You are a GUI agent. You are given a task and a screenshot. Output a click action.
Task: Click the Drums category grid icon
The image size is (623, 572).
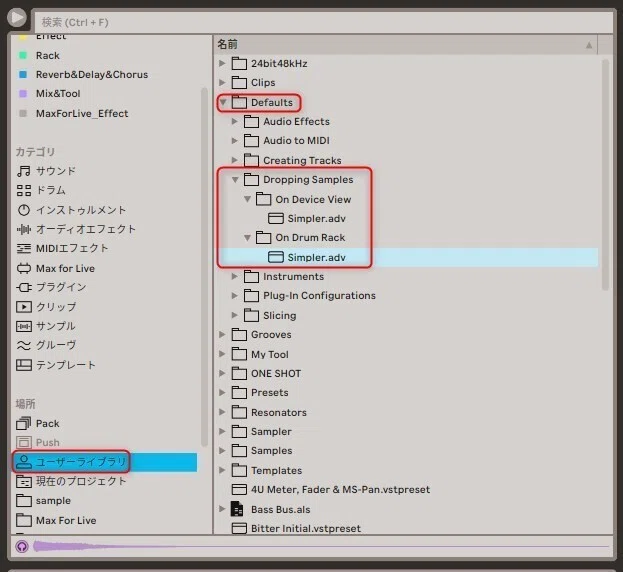[23, 190]
